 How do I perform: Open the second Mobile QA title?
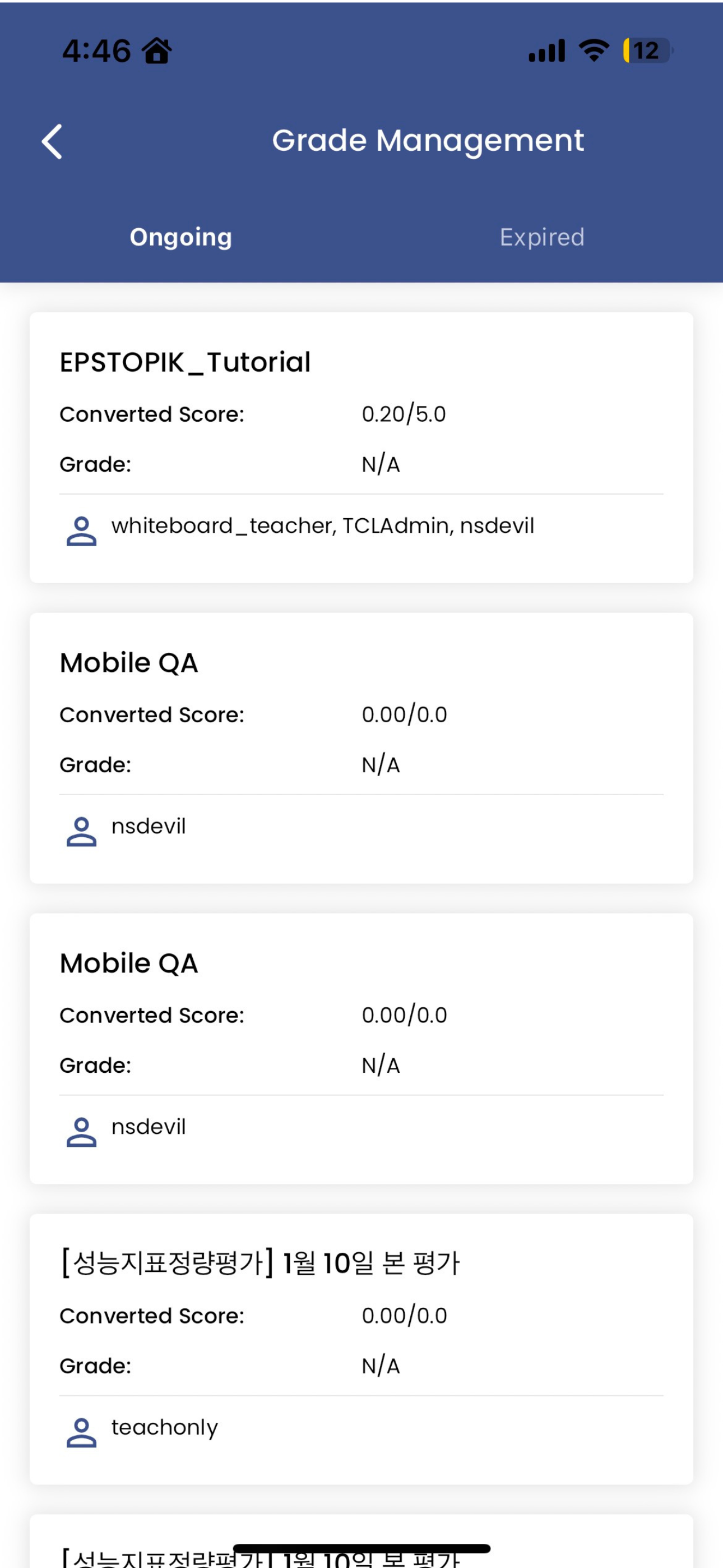pos(129,963)
